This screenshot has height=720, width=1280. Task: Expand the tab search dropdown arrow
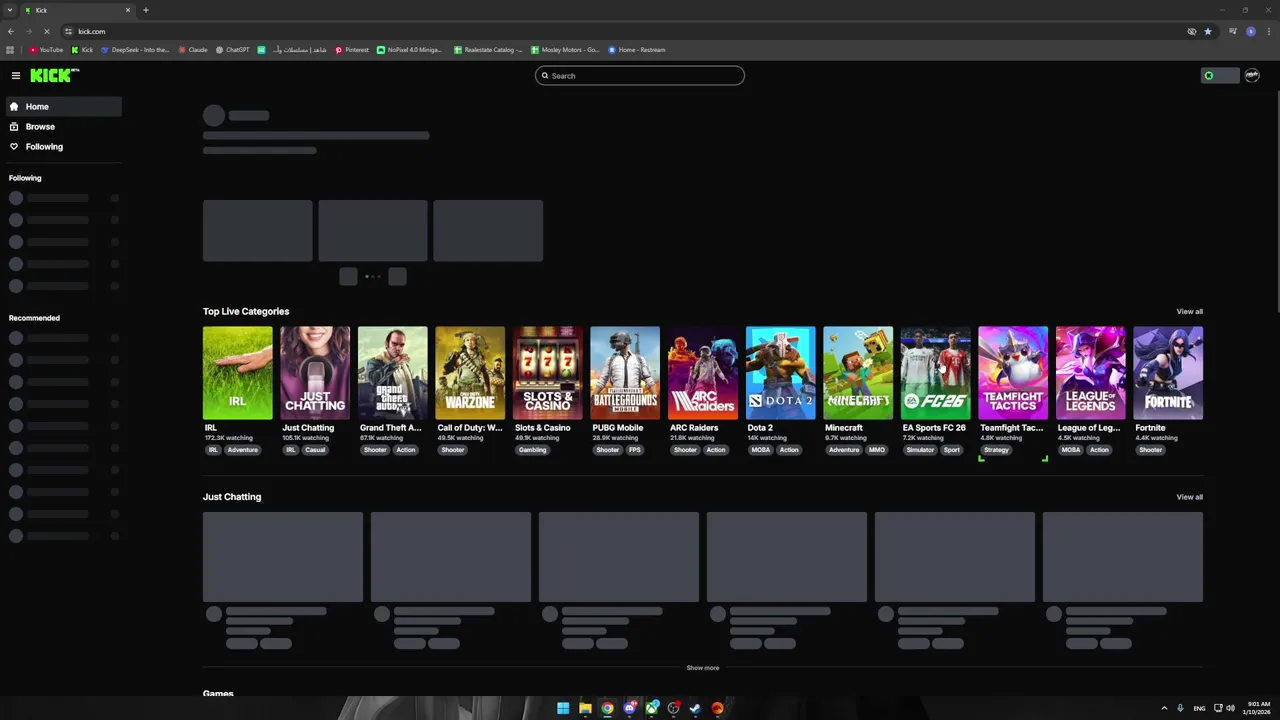[x=9, y=10]
